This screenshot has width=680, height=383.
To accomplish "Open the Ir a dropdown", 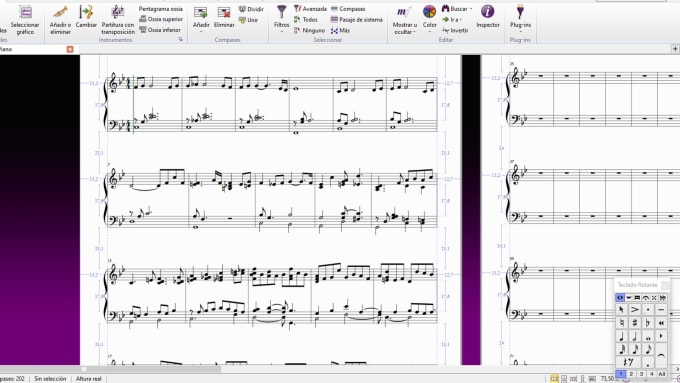I will click(452, 20).
